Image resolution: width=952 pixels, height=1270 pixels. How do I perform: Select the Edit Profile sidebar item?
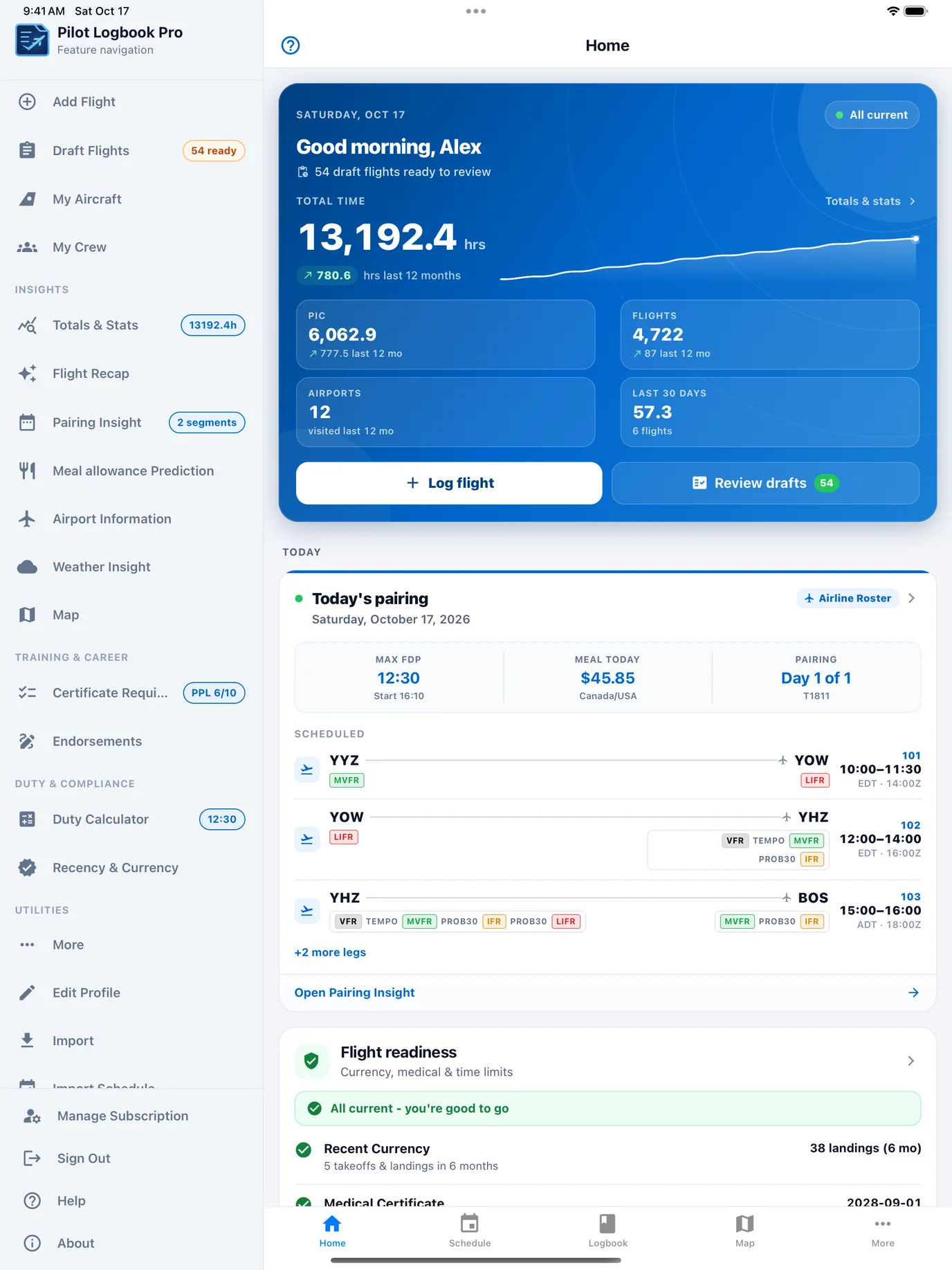[x=131, y=992]
